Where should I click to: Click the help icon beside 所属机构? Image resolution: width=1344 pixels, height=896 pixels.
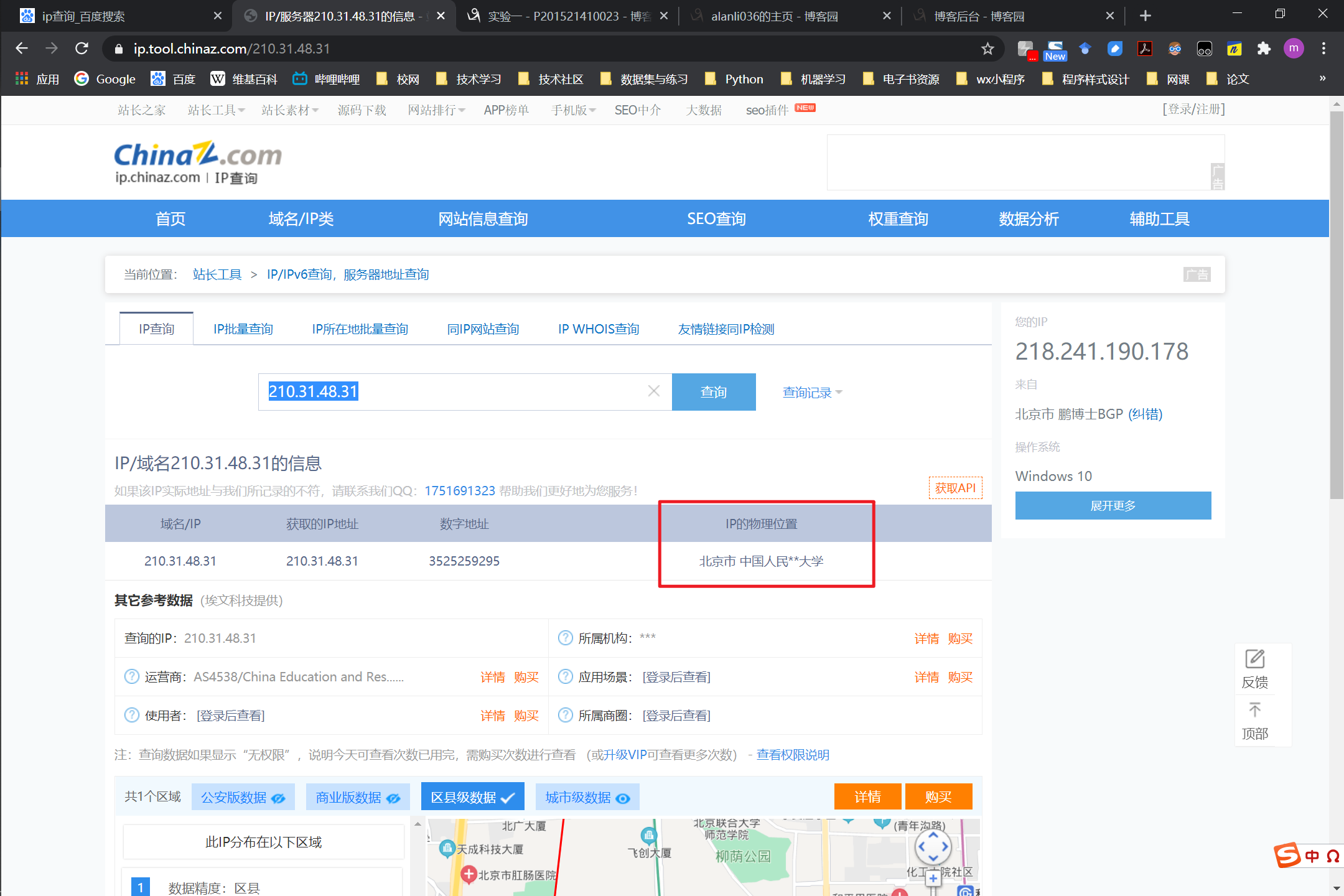(x=565, y=638)
